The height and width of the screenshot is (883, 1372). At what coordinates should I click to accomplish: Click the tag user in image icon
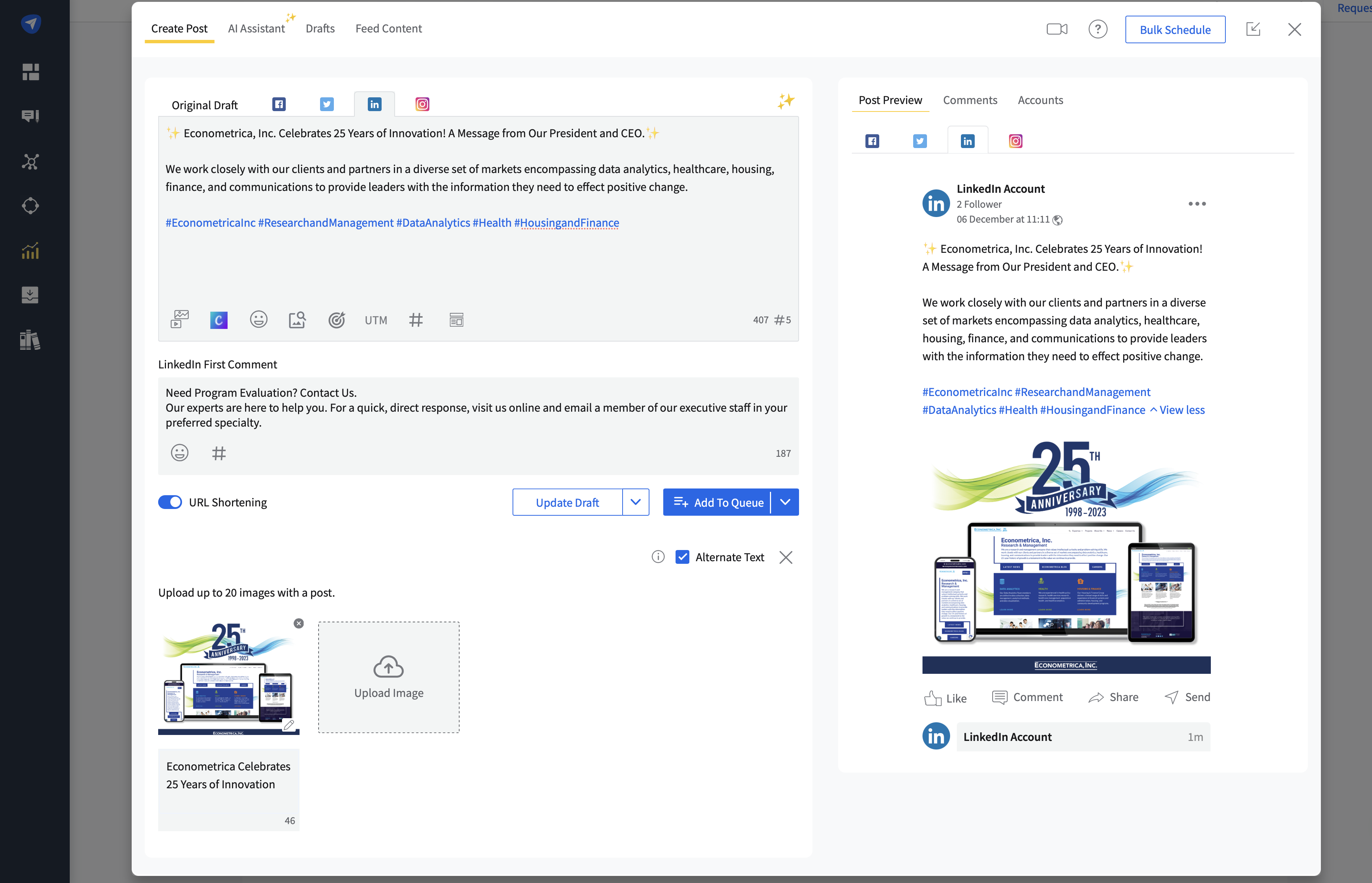point(297,319)
